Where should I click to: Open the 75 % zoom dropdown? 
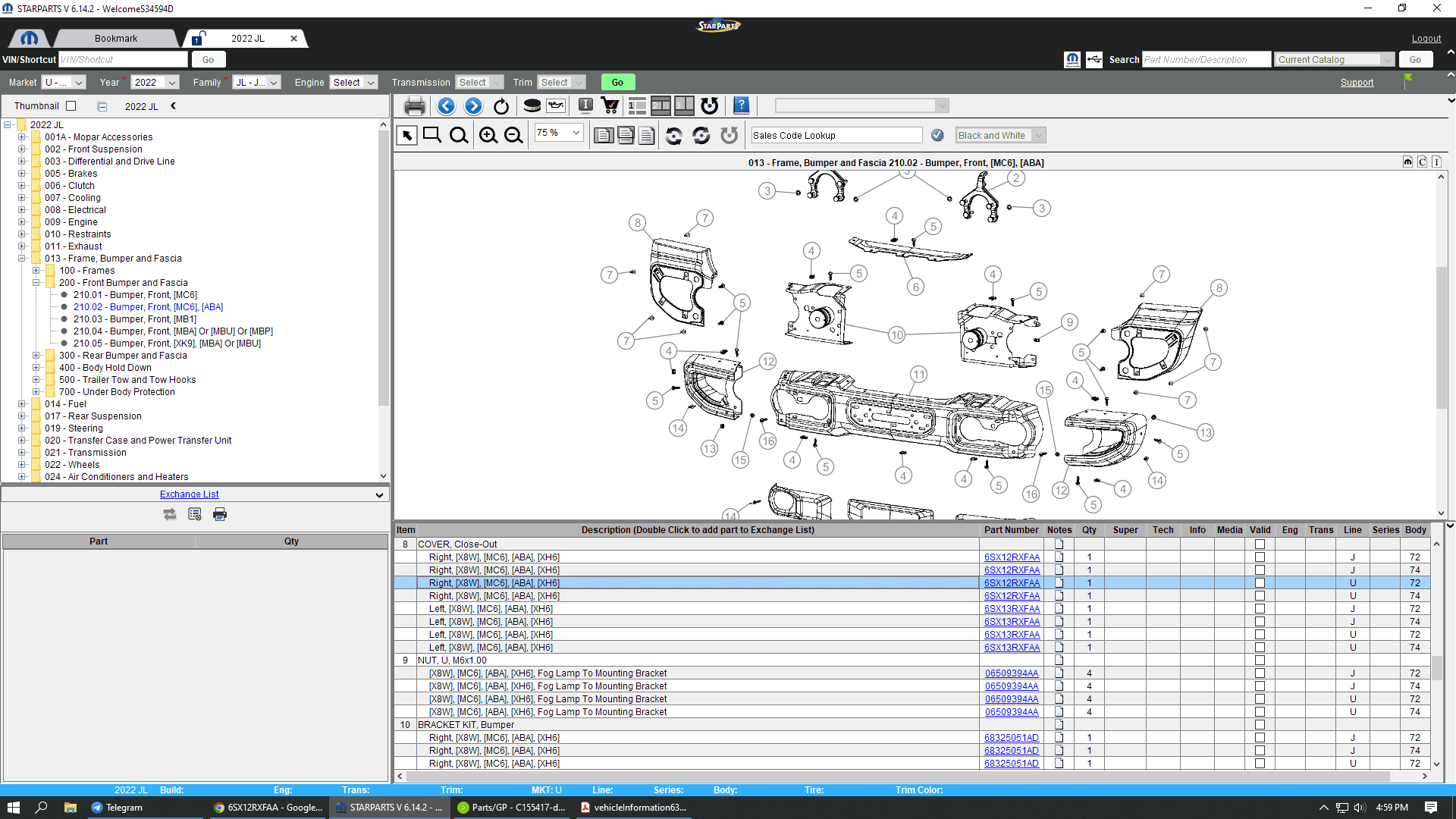click(559, 133)
